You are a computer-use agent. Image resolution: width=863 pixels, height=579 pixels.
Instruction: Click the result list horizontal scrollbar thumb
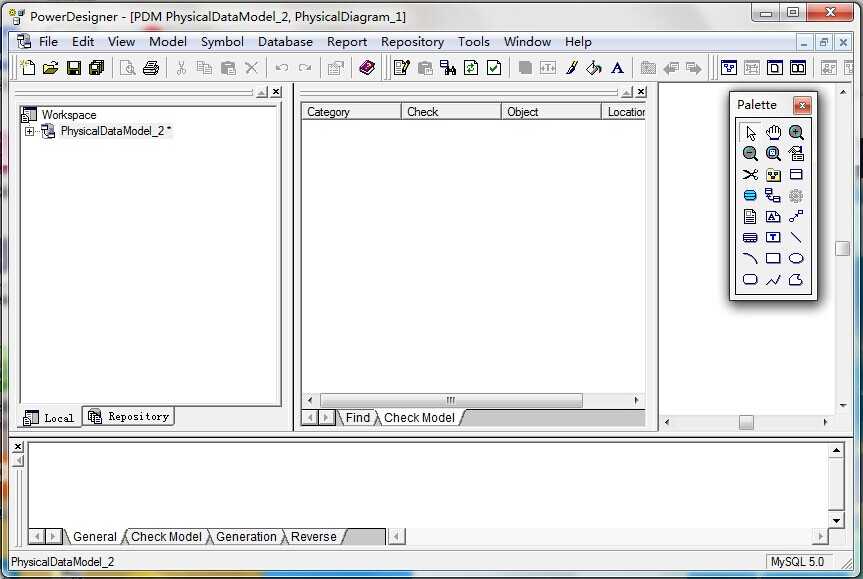click(451, 400)
